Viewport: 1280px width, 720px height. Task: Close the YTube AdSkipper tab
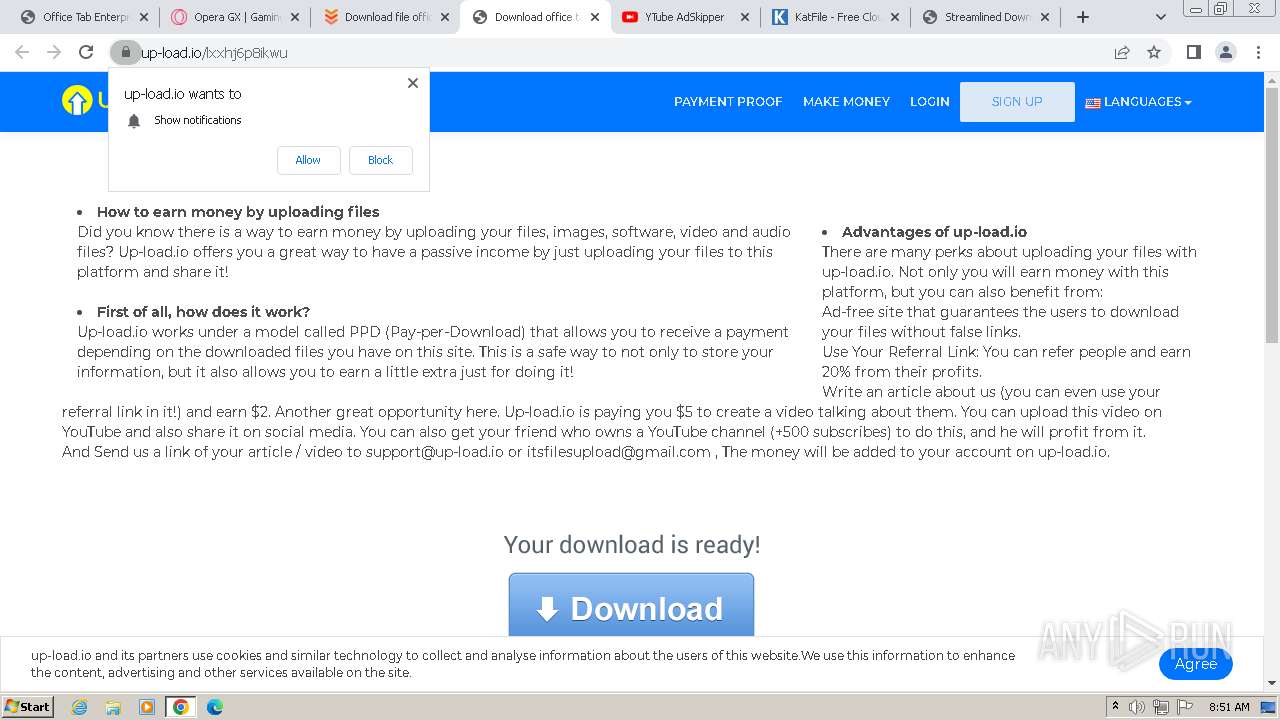(745, 17)
